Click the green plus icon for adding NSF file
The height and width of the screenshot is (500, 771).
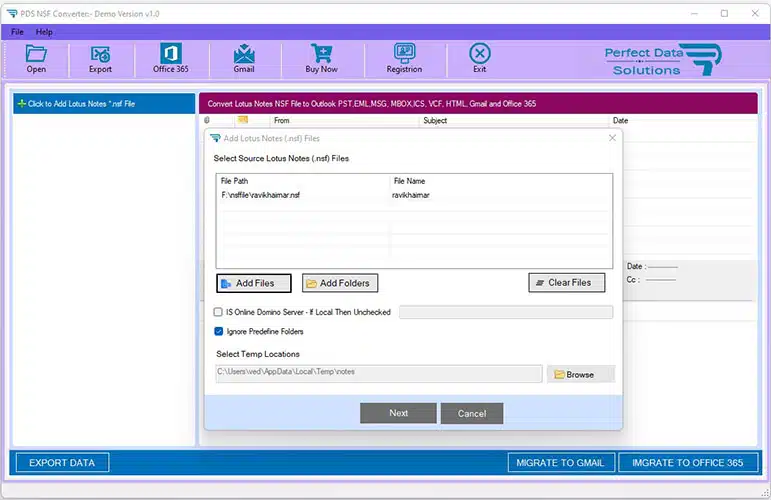click(22, 104)
